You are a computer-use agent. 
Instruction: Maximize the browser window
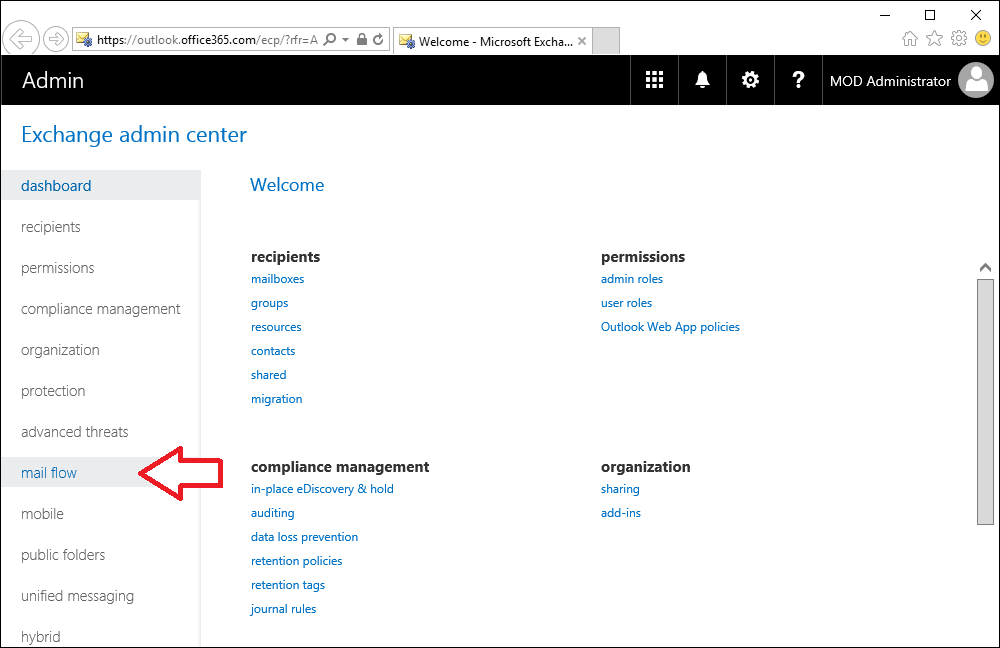pyautogui.click(x=930, y=15)
